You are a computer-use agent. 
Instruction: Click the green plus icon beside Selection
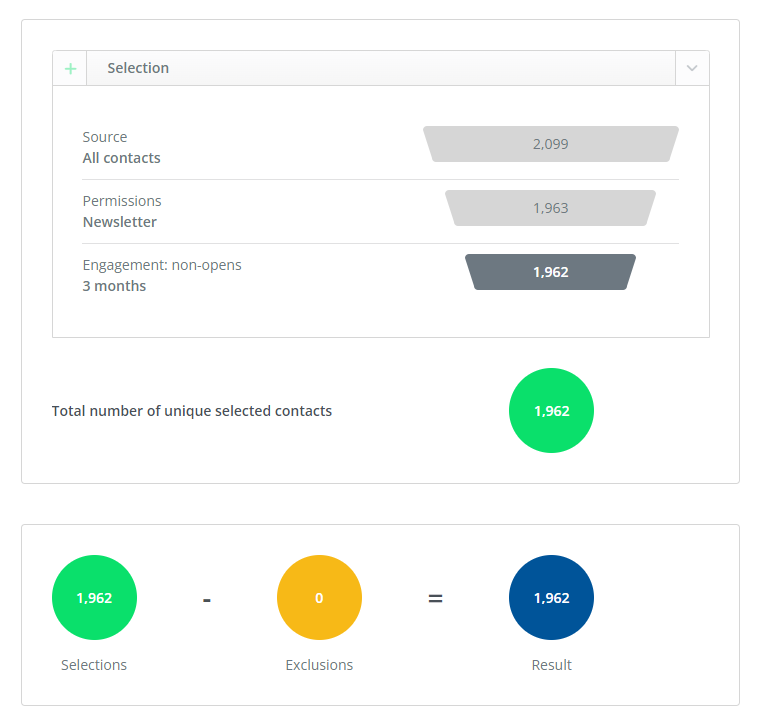[70, 69]
